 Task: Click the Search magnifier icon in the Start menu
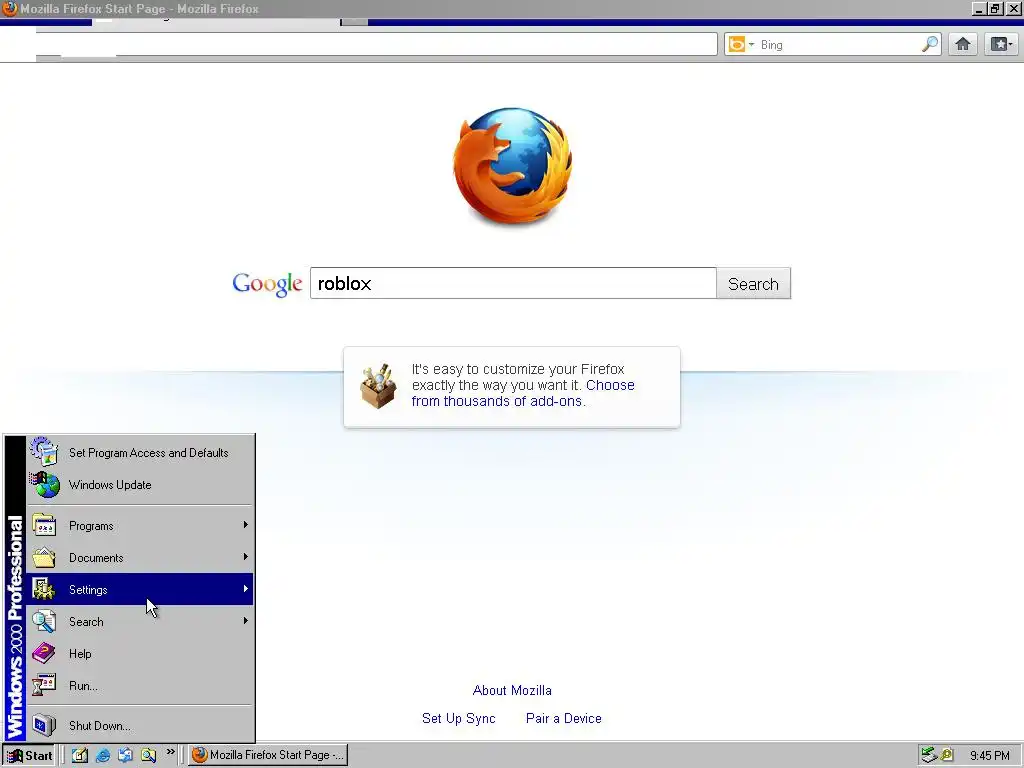(x=44, y=622)
